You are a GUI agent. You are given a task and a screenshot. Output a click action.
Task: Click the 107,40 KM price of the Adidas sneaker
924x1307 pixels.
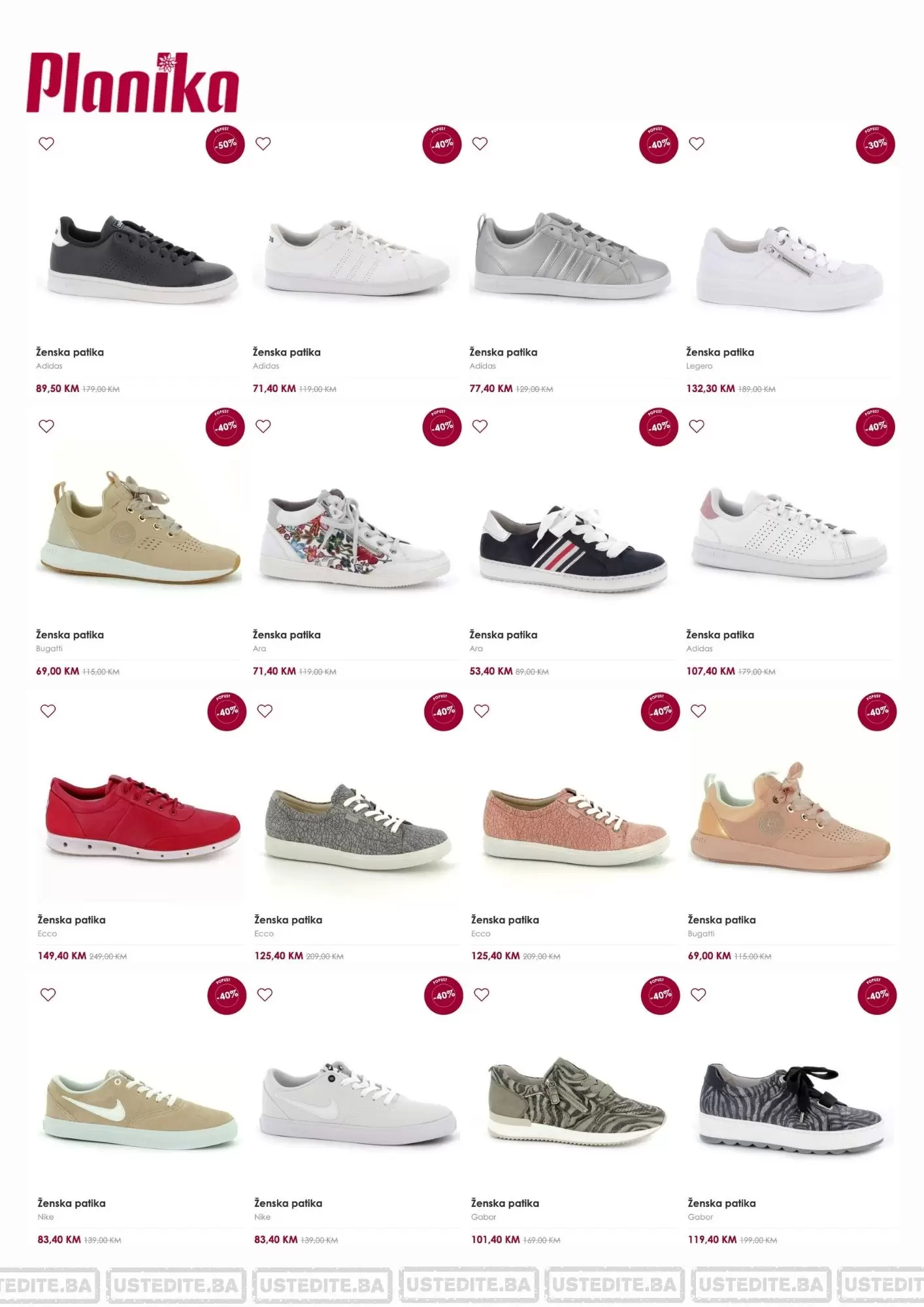pos(710,671)
